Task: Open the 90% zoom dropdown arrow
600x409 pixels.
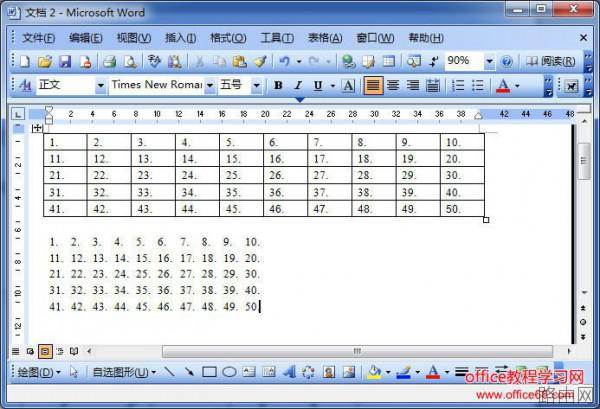Action: coord(489,61)
